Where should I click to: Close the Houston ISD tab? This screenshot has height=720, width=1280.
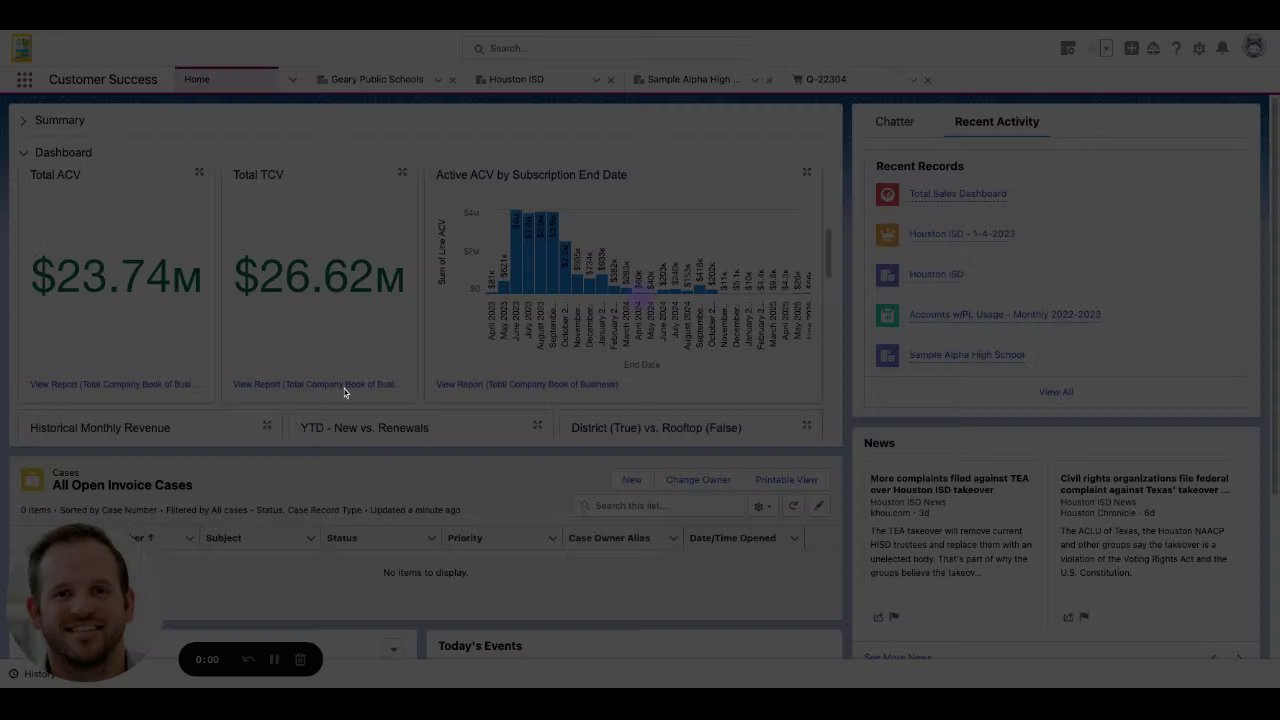[611, 80]
